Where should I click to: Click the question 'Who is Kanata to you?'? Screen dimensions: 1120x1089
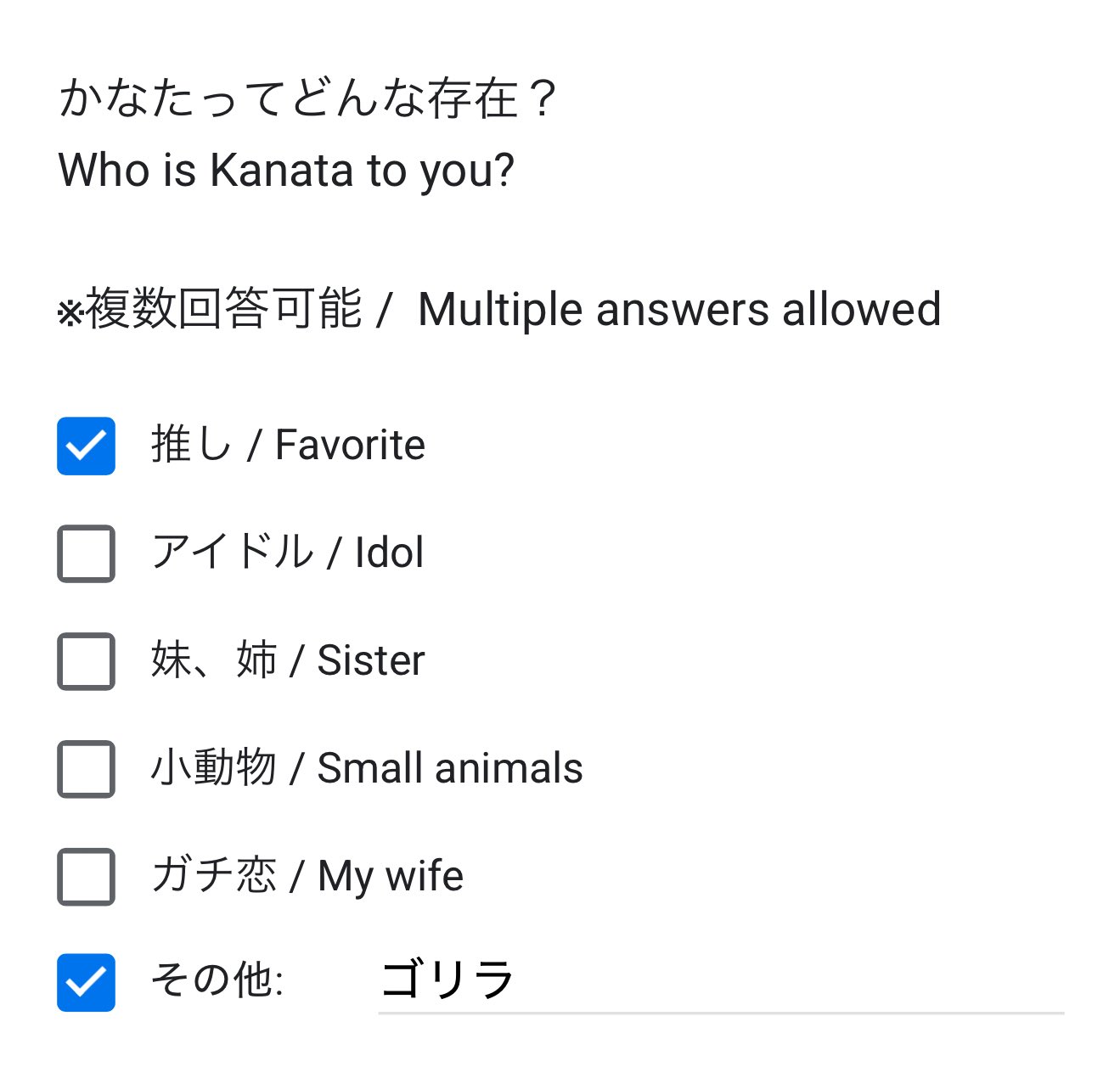pyautogui.click(x=286, y=170)
